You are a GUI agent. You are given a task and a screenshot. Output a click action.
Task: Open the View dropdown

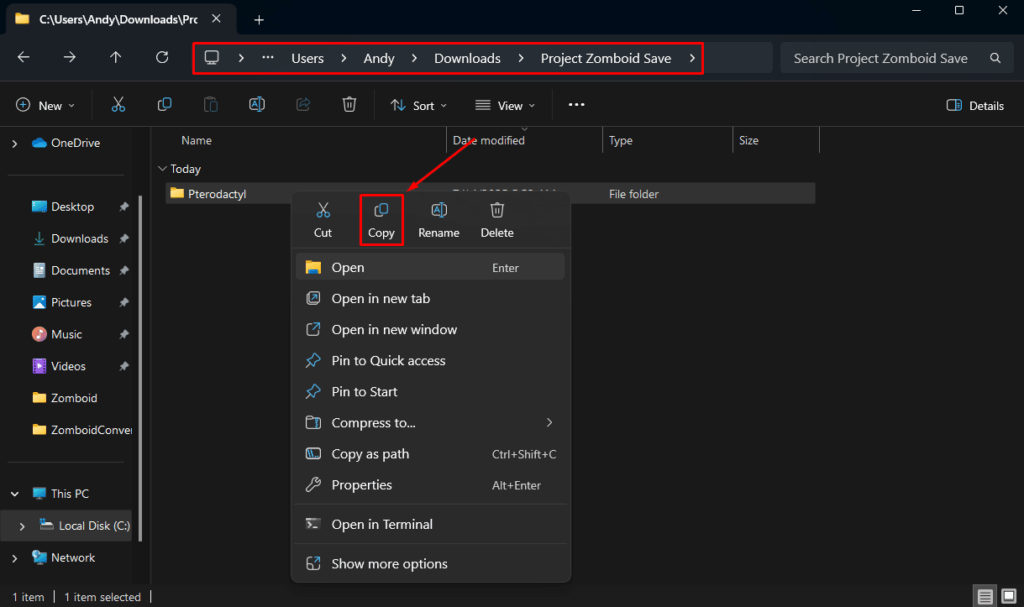(505, 105)
